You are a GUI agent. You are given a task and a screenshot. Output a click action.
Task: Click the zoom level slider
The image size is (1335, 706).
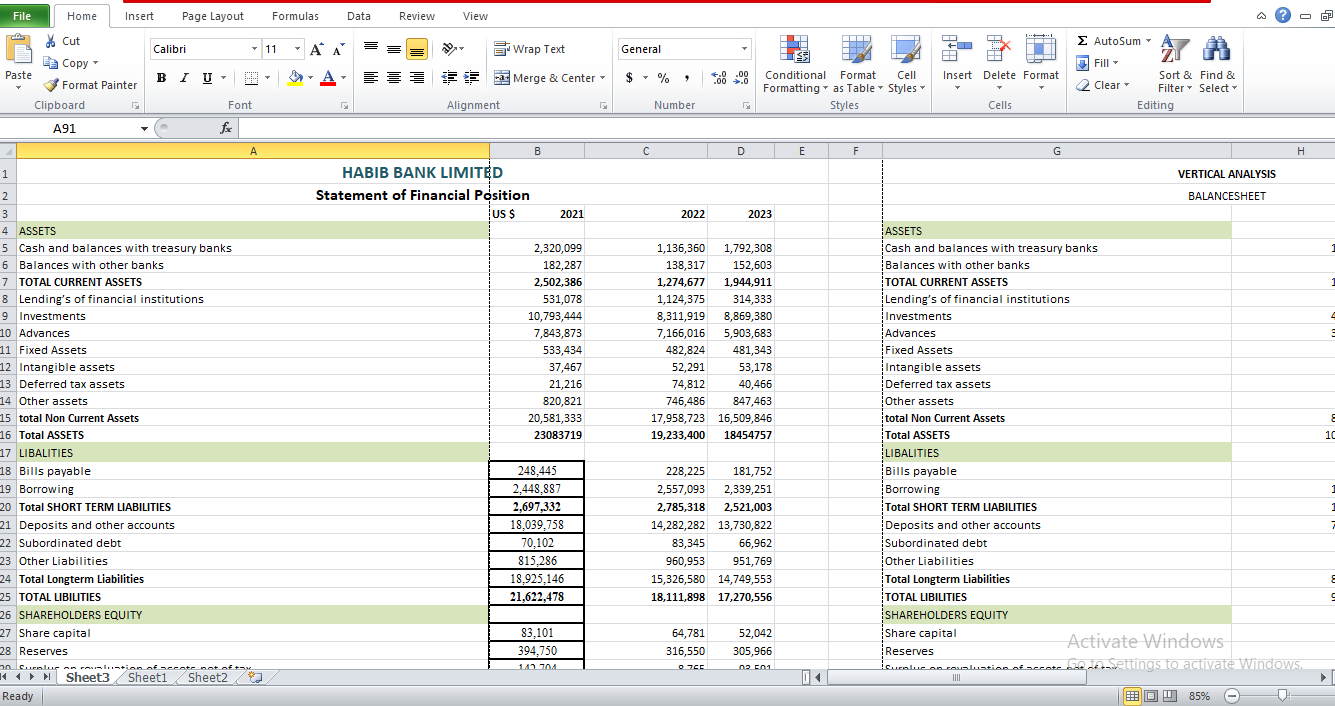coord(1283,696)
